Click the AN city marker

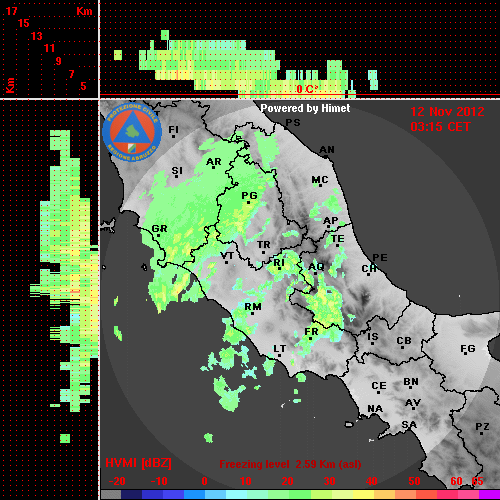point(327,151)
